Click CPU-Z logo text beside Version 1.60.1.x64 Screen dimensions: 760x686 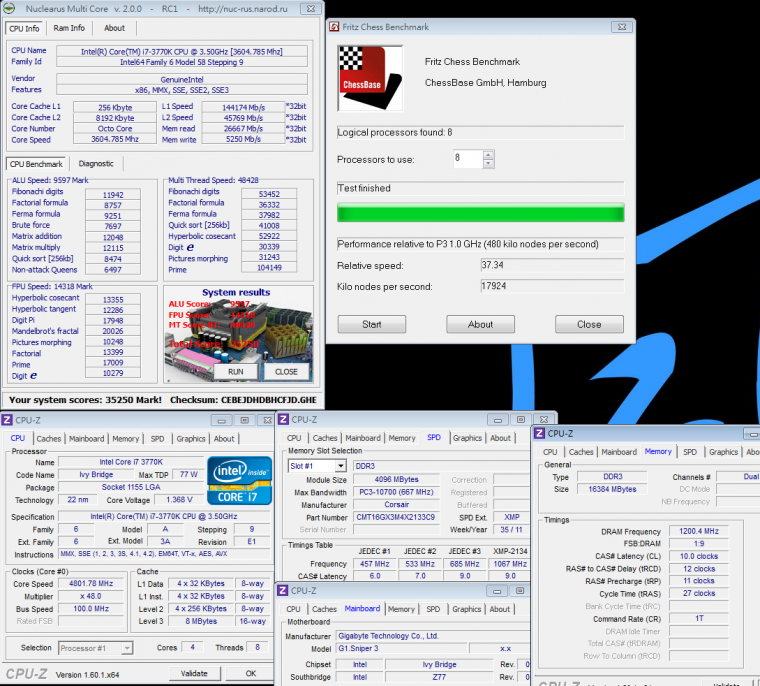click(27, 674)
